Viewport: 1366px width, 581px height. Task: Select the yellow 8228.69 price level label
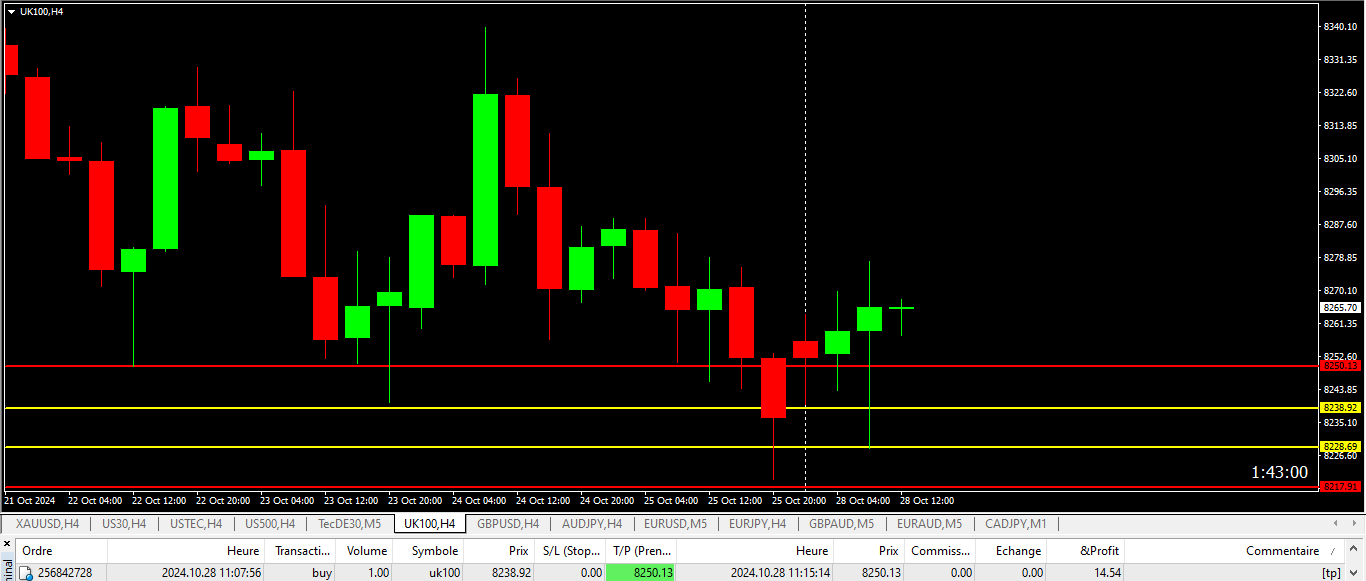click(1340, 447)
